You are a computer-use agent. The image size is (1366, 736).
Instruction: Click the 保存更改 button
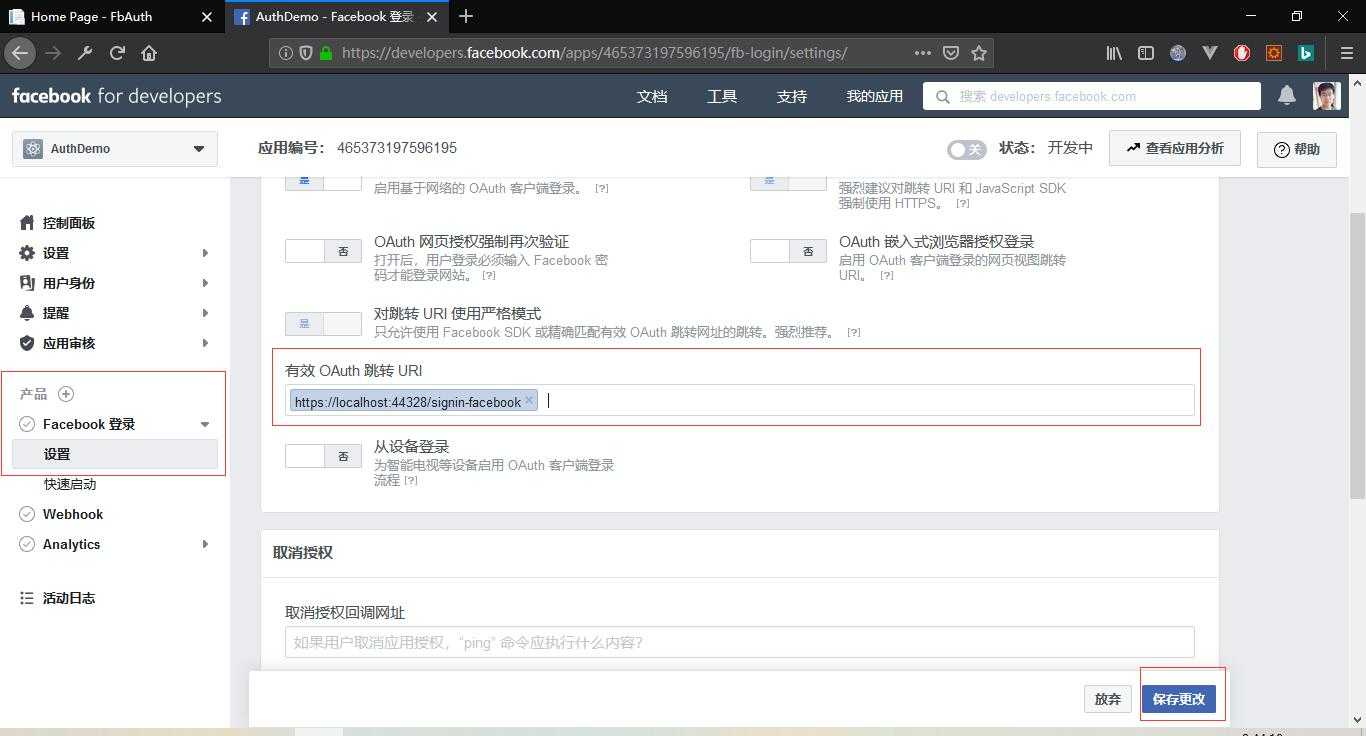[x=1179, y=699]
